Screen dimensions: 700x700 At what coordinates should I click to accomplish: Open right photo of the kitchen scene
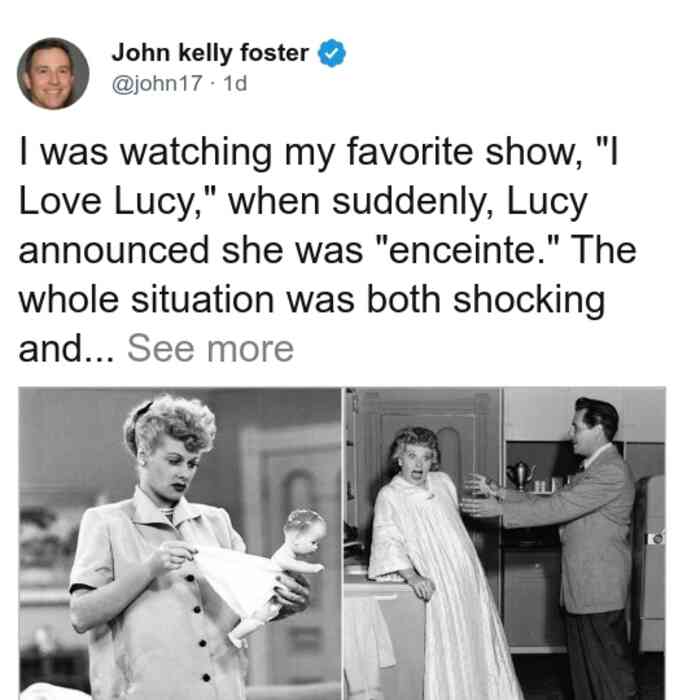click(505, 543)
